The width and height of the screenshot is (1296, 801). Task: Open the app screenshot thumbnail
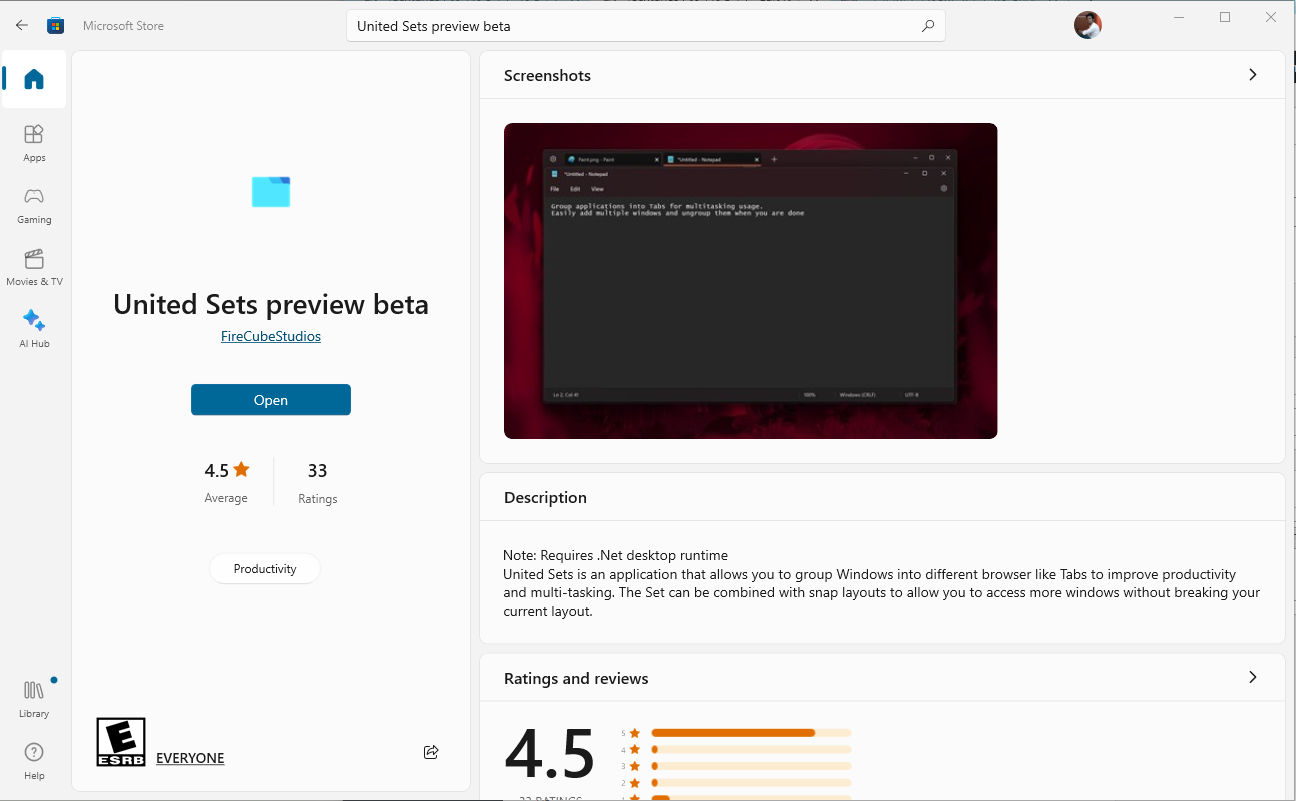[751, 281]
